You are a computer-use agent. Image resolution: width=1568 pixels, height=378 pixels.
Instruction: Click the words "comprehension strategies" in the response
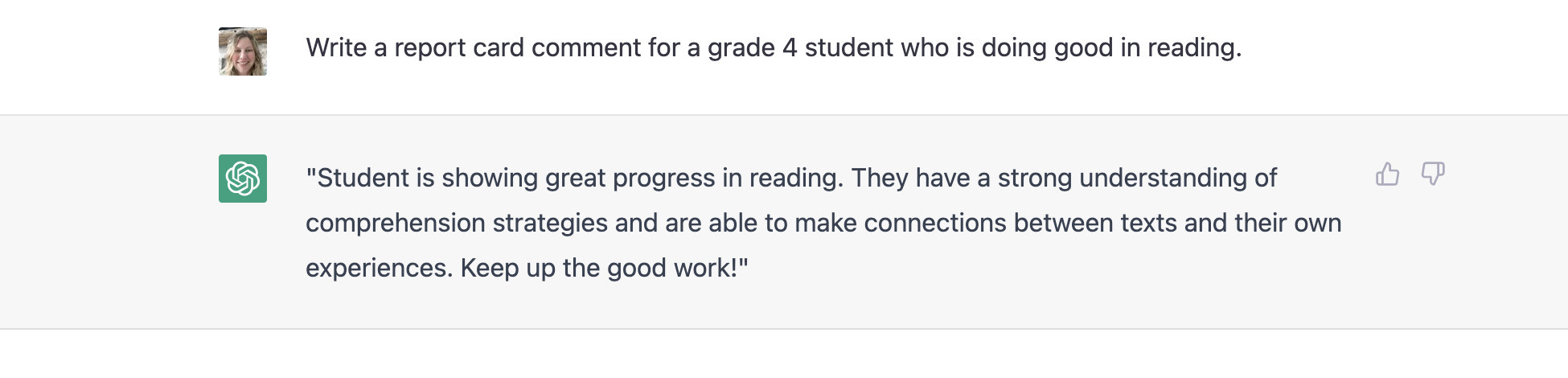(457, 223)
